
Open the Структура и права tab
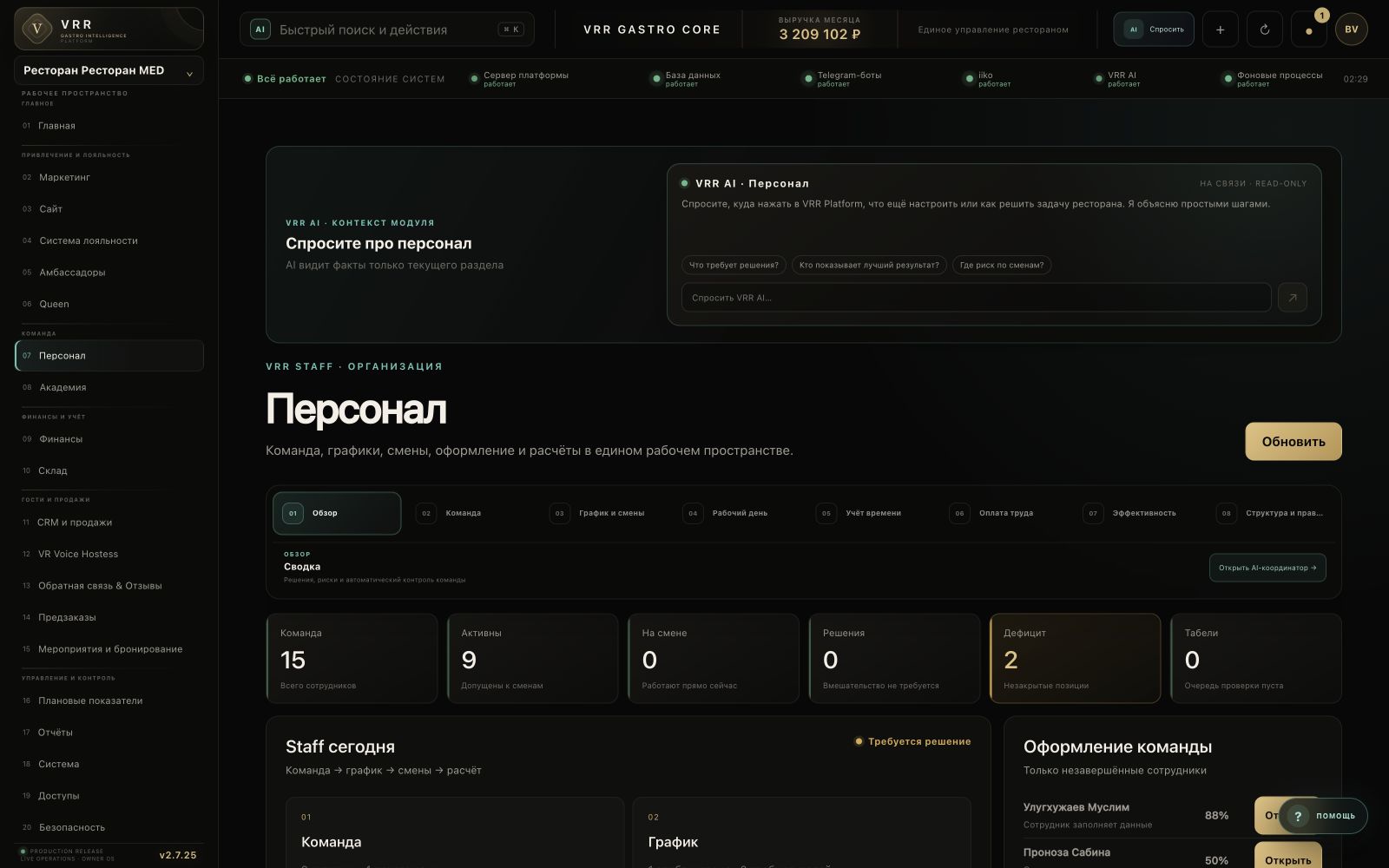(1272, 513)
